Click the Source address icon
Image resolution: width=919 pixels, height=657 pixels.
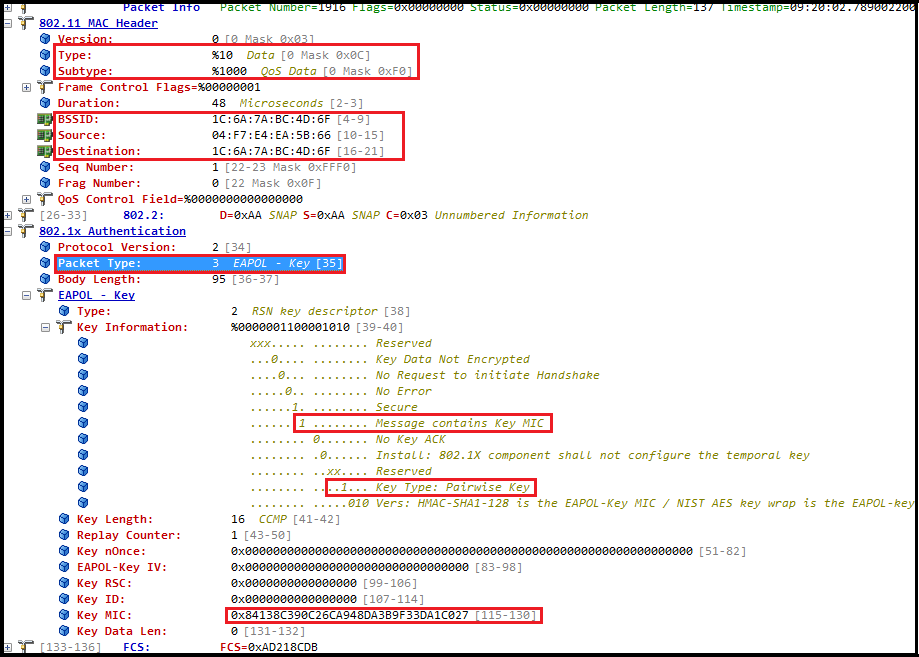point(45,135)
